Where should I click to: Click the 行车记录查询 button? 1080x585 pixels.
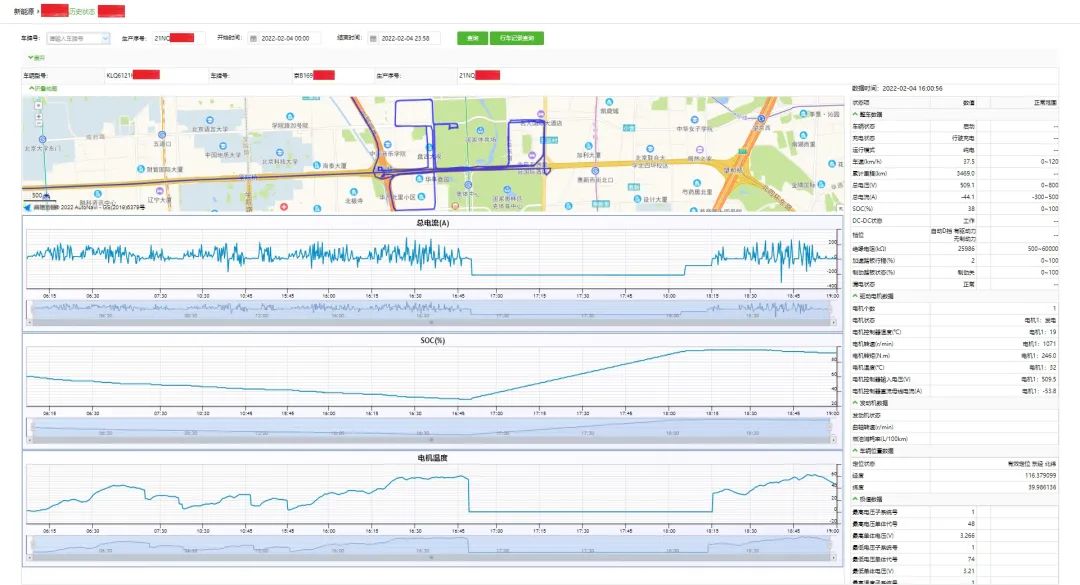pyautogui.click(x=516, y=38)
